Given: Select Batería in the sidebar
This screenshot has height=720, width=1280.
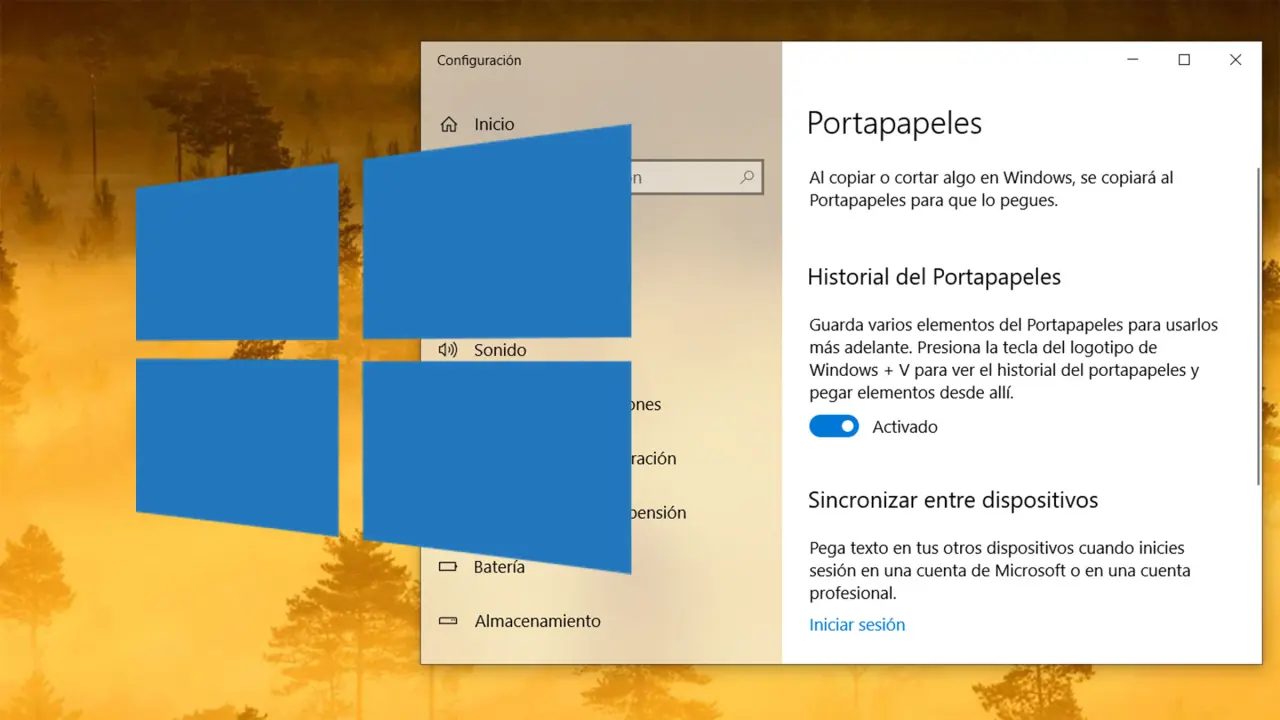Looking at the screenshot, I should point(499,567).
